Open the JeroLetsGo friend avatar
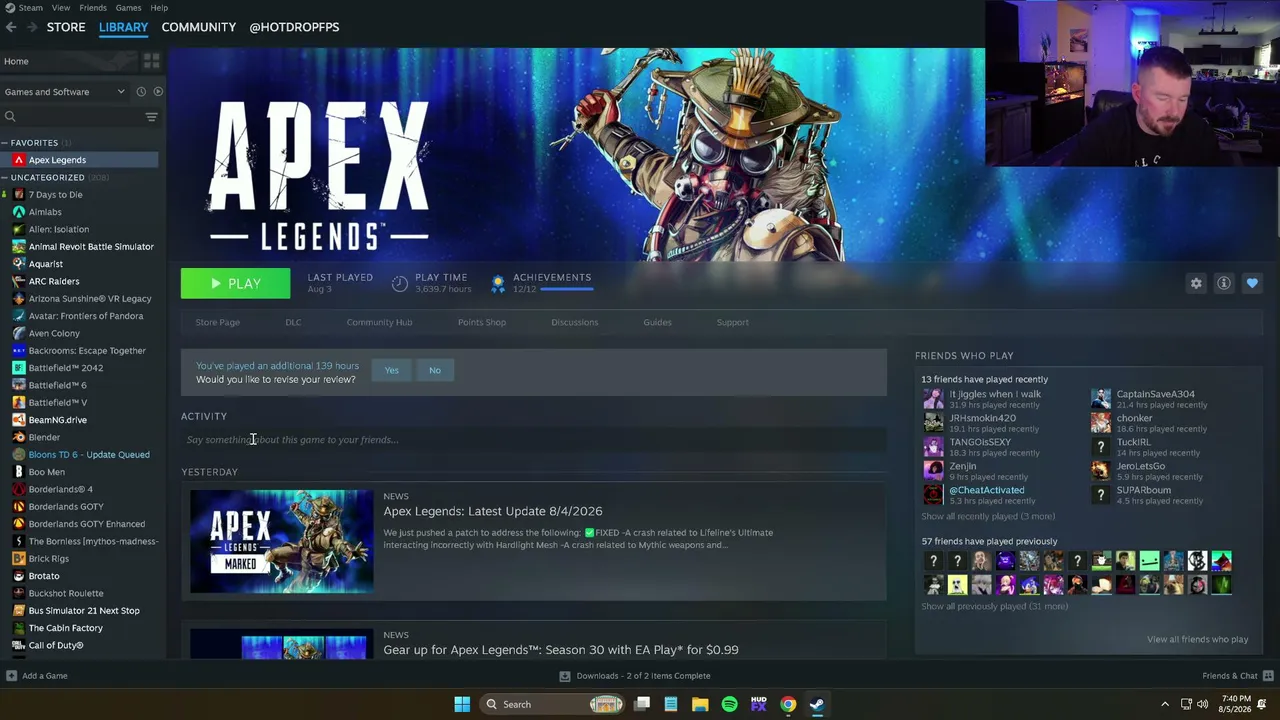 point(1101,470)
